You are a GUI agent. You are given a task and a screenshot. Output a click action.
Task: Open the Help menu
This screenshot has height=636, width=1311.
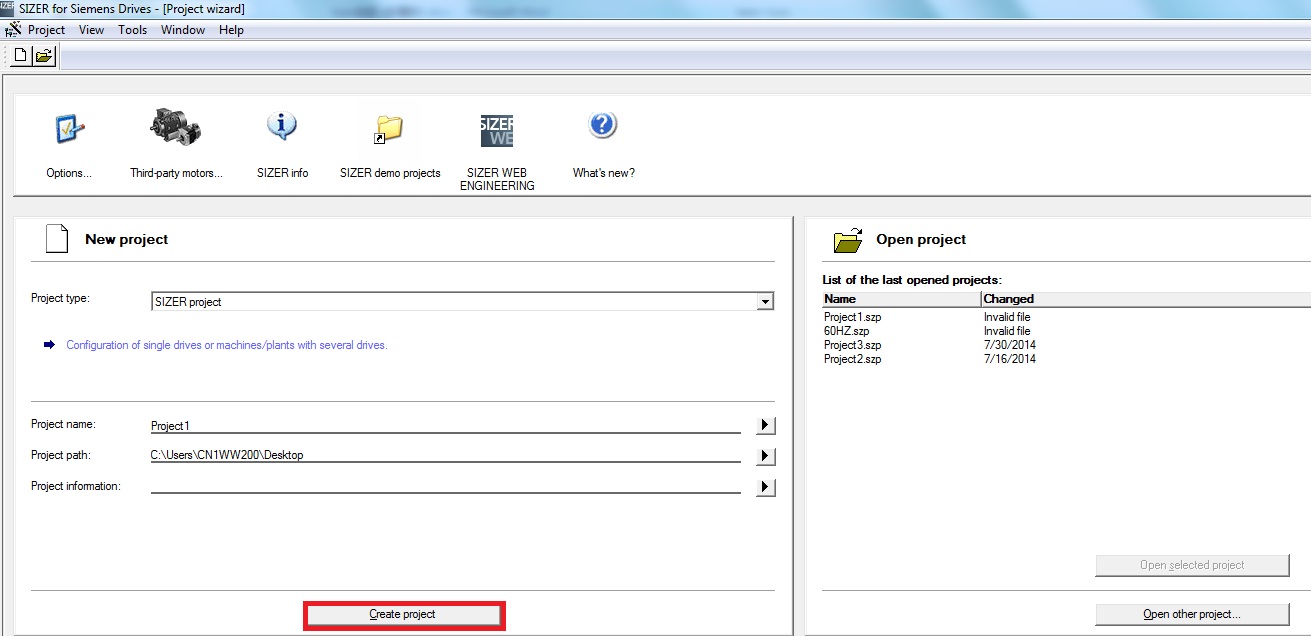[x=231, y=30]
